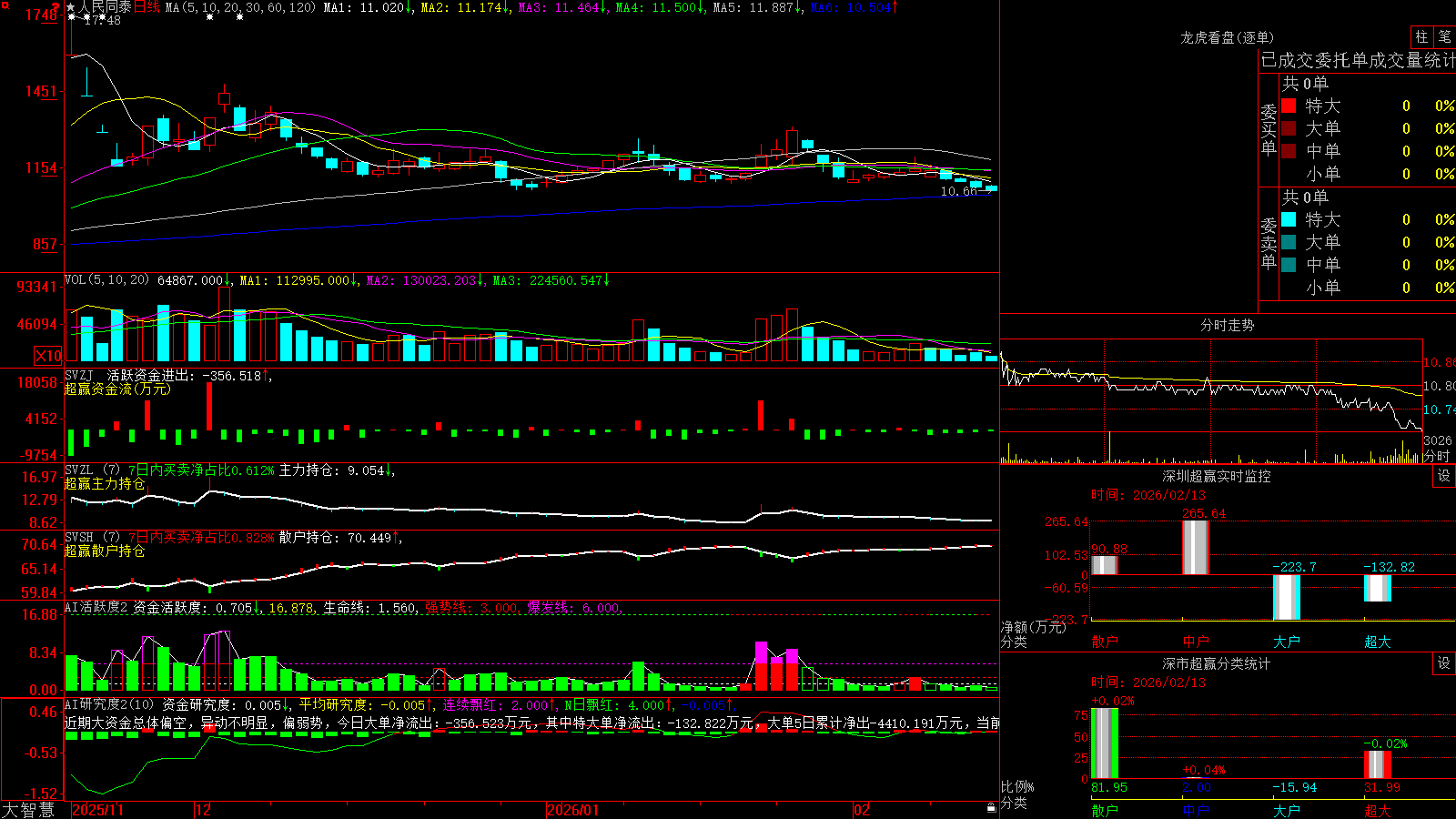Select the 龙虎看盘(逐单) panel title
The image size is (1456, 819).
[x=1227, y=37]
